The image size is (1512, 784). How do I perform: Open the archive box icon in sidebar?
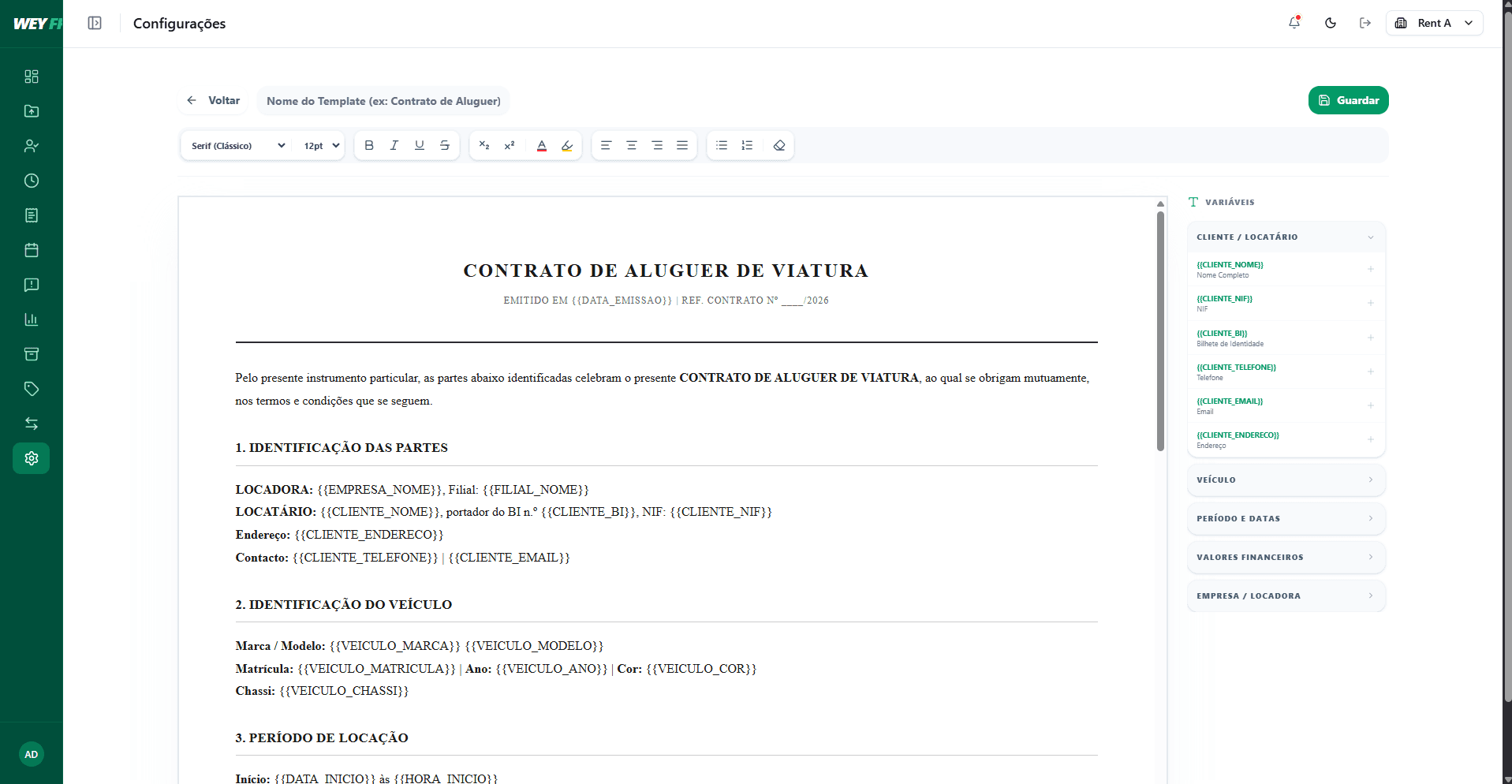(32, 354)
